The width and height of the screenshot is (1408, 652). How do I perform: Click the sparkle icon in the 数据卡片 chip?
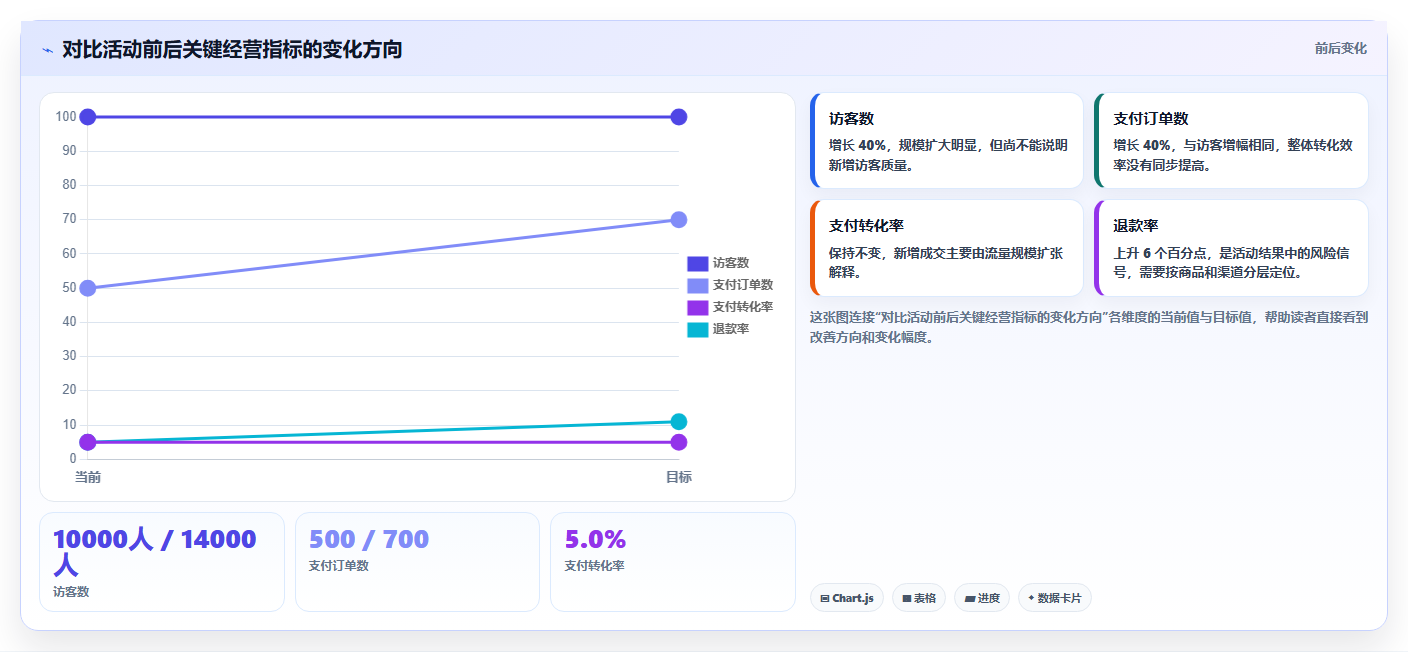1031,598
